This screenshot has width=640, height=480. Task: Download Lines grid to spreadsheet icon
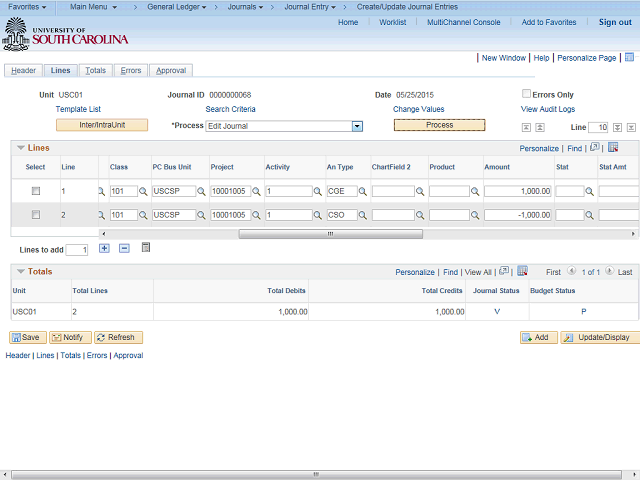613,147
